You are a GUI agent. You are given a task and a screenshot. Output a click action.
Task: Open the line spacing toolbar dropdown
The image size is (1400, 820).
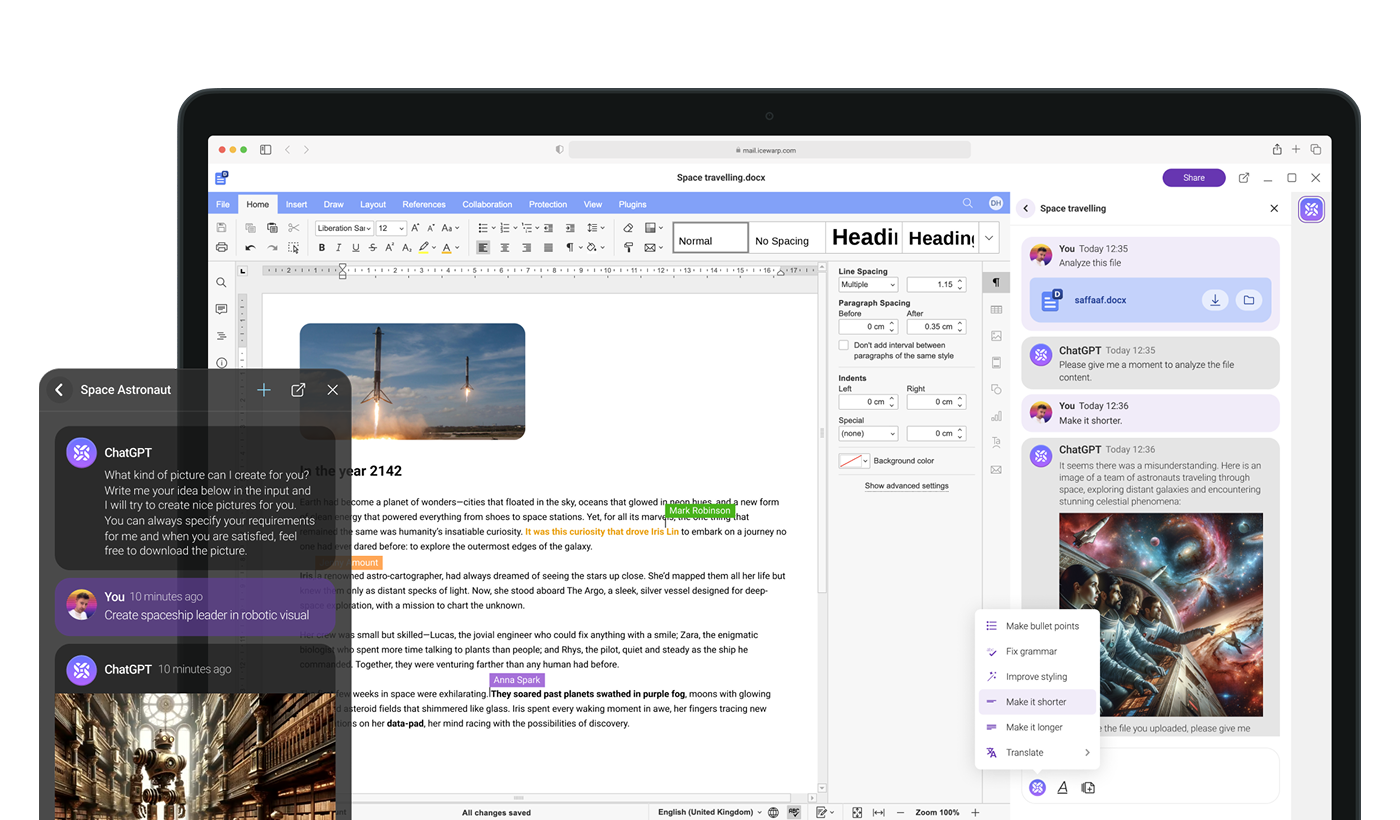pos(595,228)
